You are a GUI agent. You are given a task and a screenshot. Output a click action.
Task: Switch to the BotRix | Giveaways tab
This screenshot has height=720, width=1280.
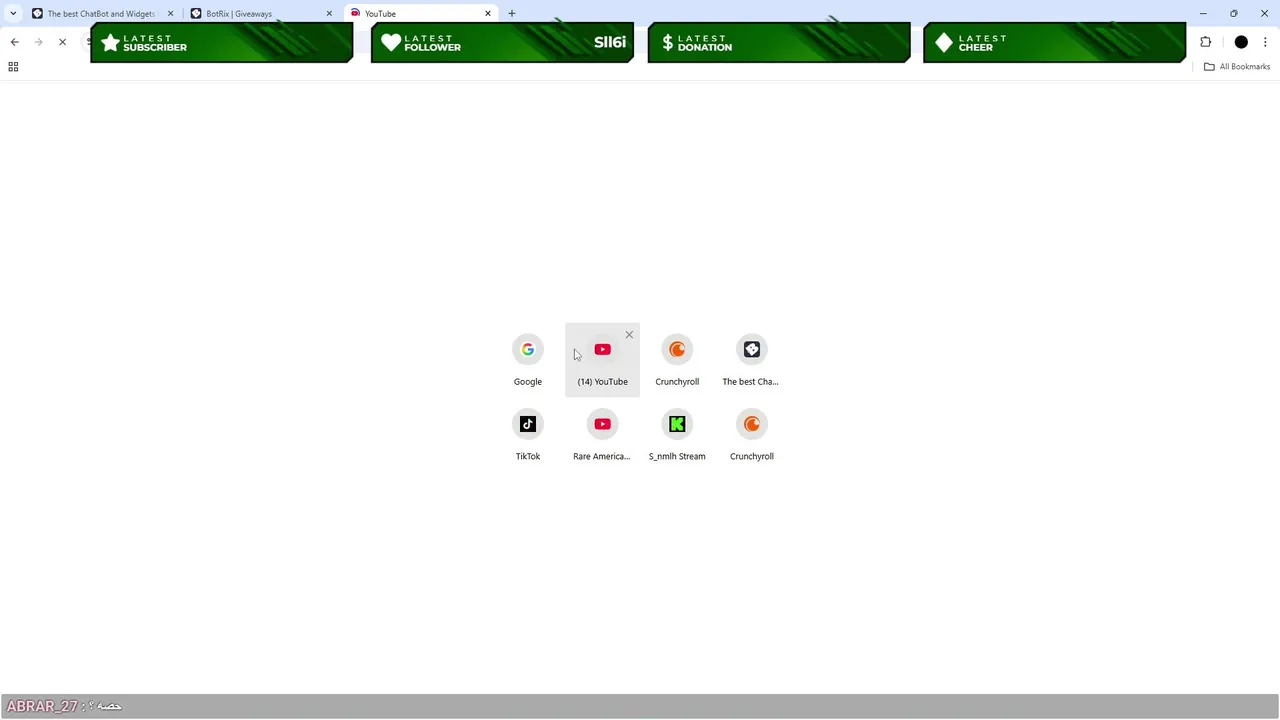260,13
